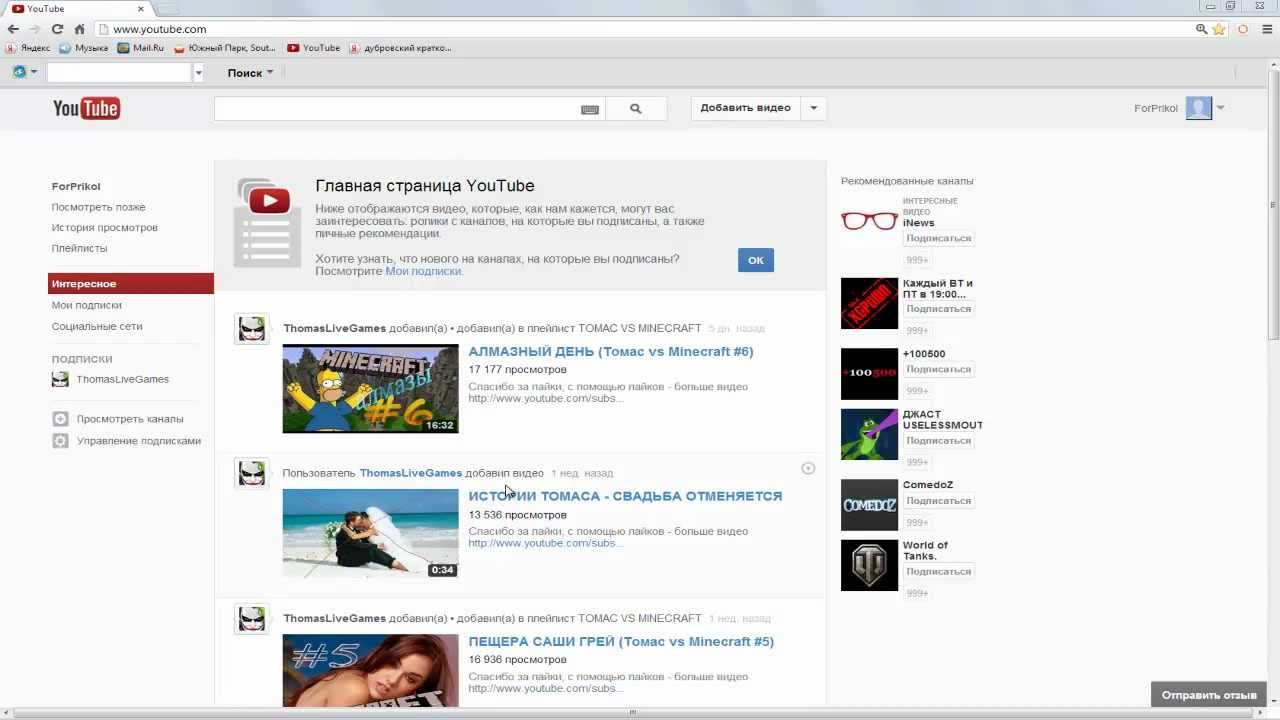The width and height of the screenshot is (1280, 720).
Task: Open дубровский кратко bookmark
Action: 400,48
